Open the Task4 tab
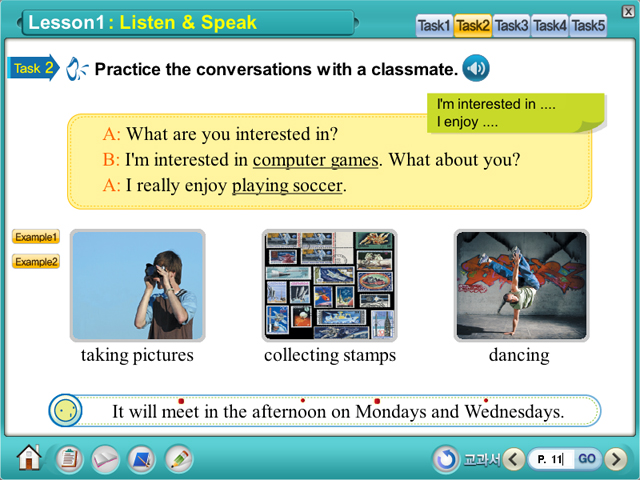The image size is (640, 480). (x=550, y=26)
